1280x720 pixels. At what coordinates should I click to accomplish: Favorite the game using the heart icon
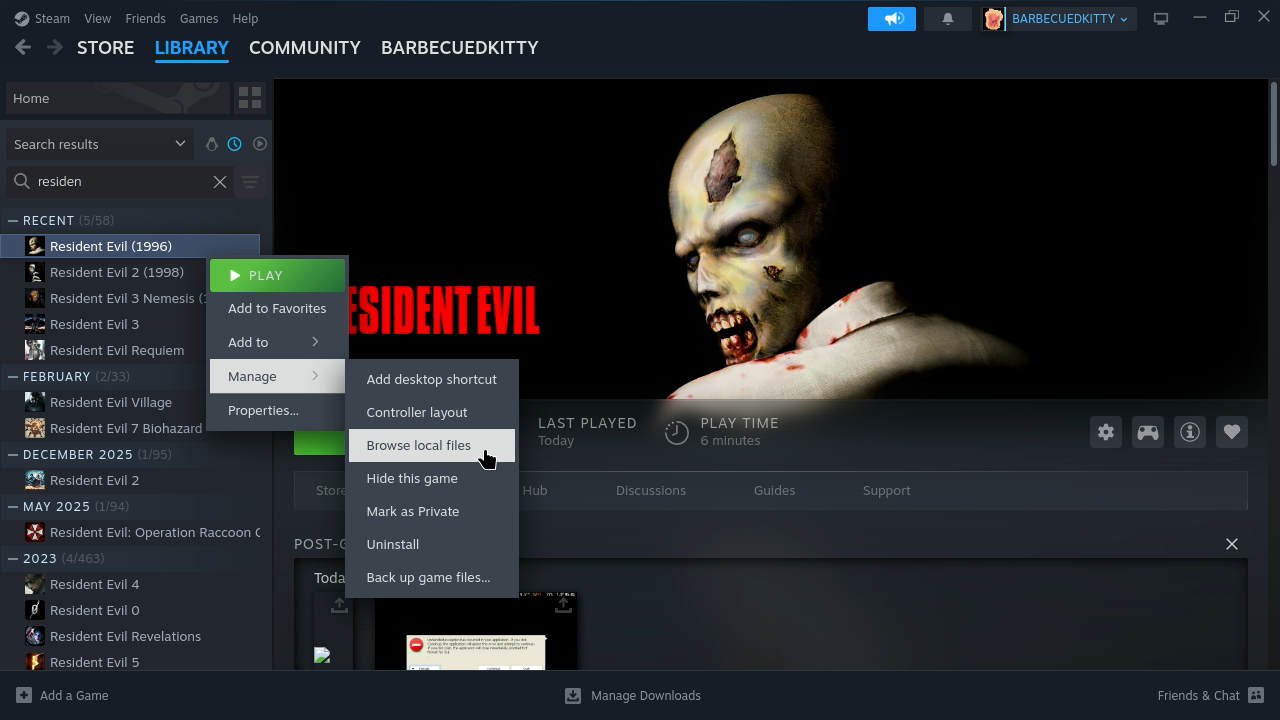(1231, 432)
